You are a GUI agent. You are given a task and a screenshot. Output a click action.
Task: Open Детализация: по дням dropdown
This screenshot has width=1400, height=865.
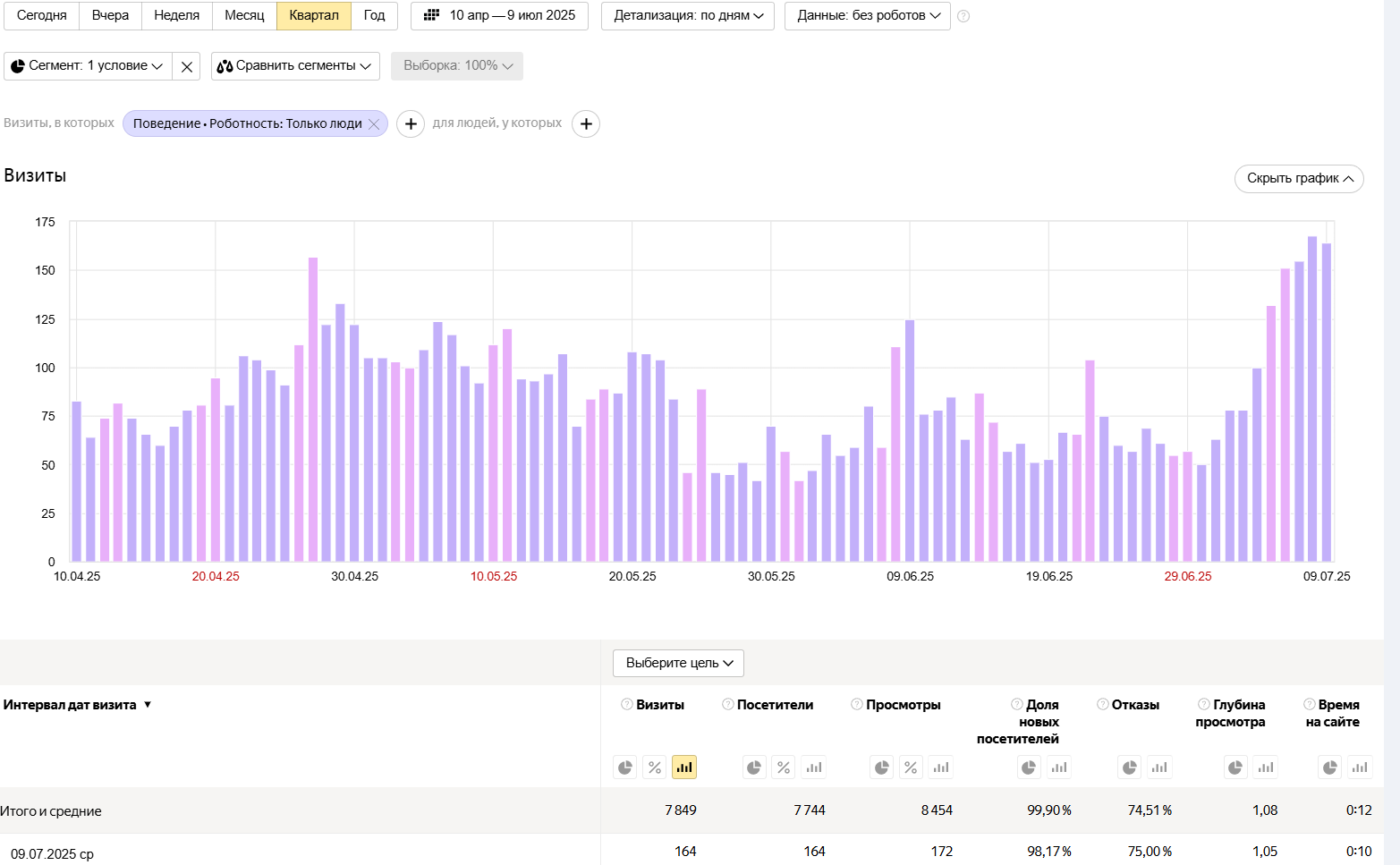(x=687, y=16)
